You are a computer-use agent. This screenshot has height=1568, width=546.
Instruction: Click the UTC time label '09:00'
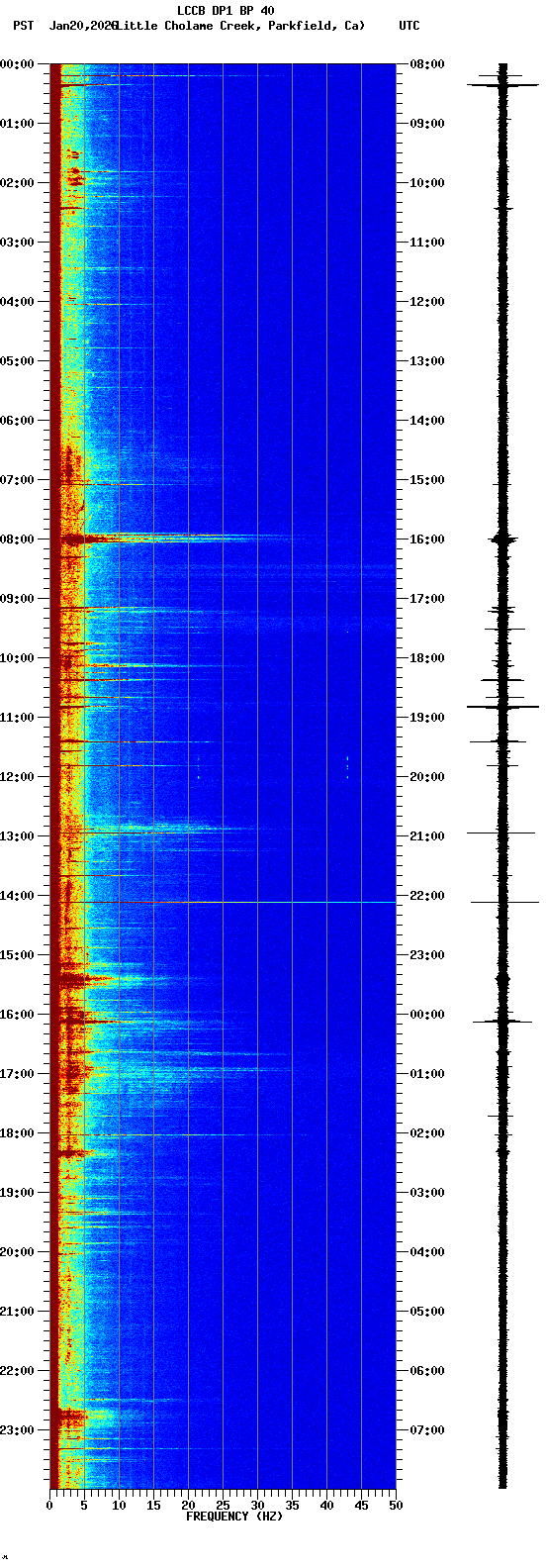click(x=427, y=124)
